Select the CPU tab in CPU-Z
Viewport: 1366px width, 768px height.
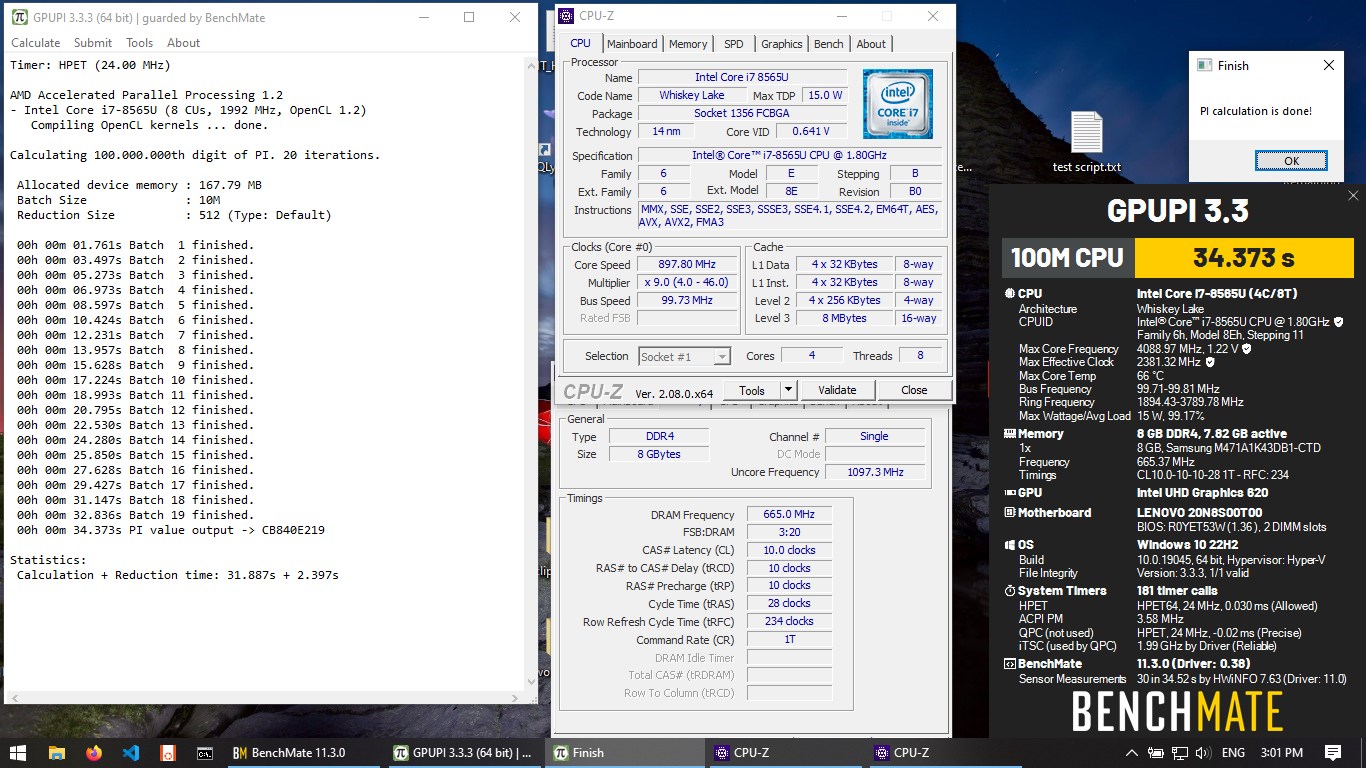tap(580, 43)
